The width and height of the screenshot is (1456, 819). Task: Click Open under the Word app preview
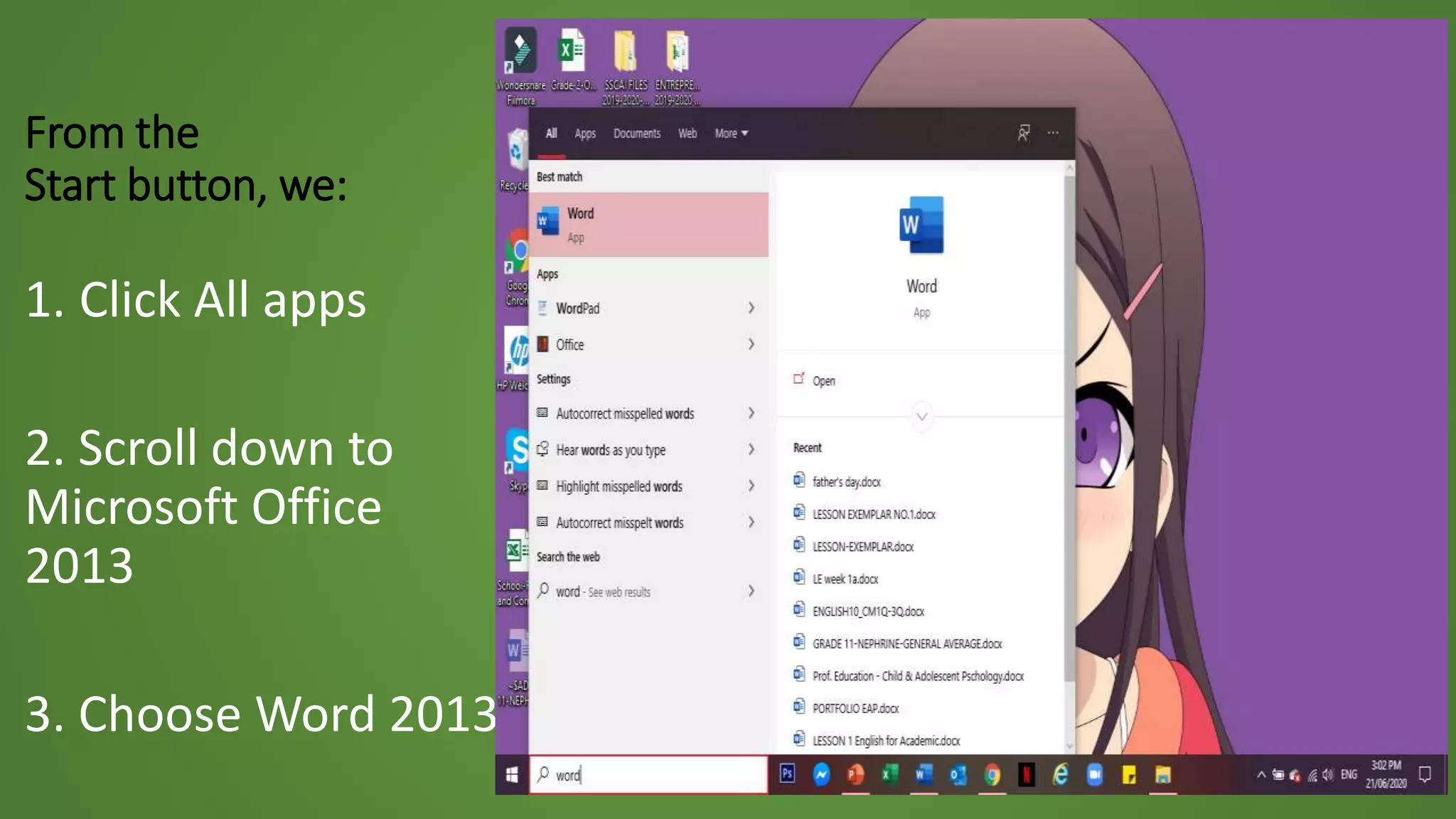click(x=823, y=381)
